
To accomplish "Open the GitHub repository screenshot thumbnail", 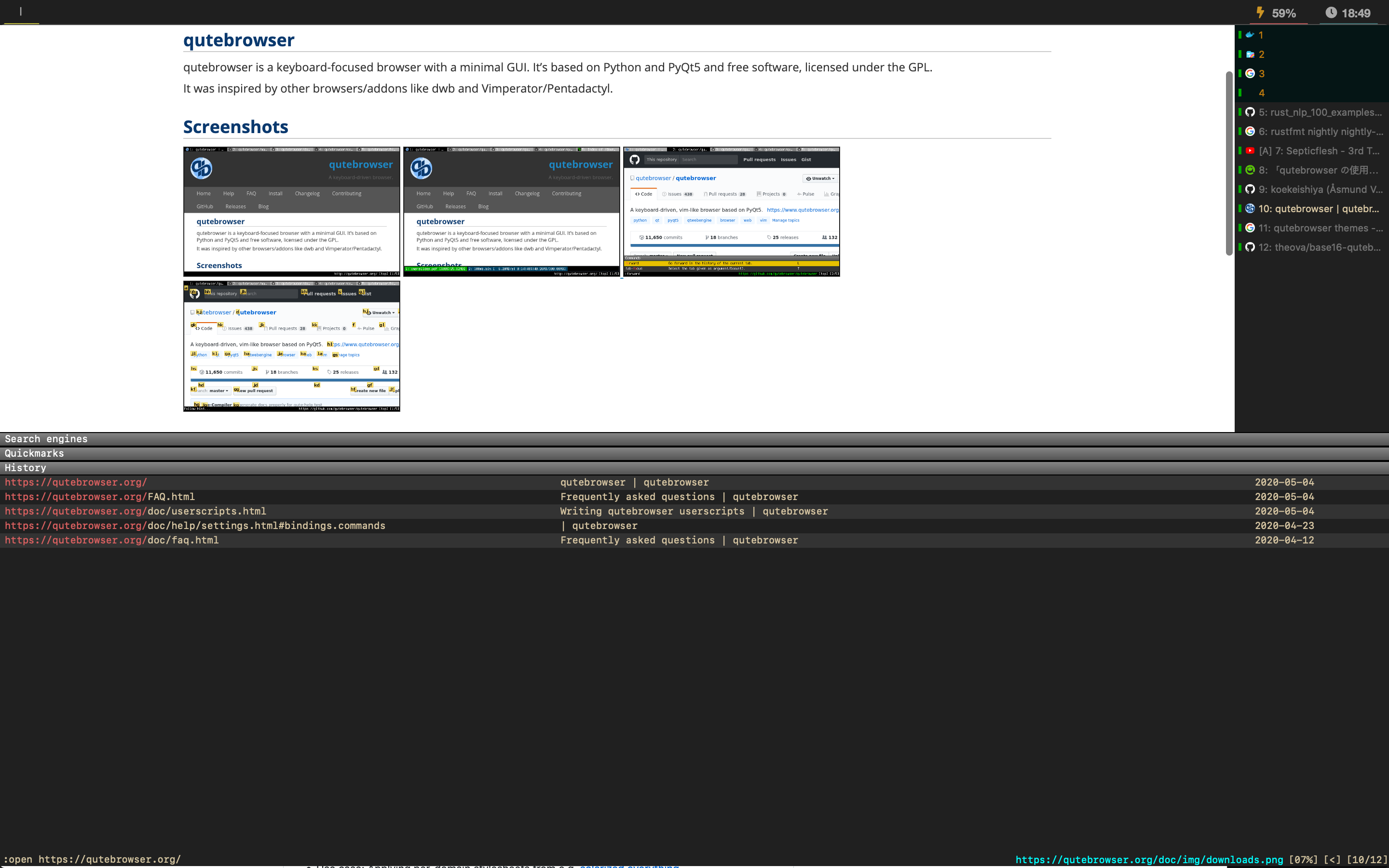I will coord(732,211).
